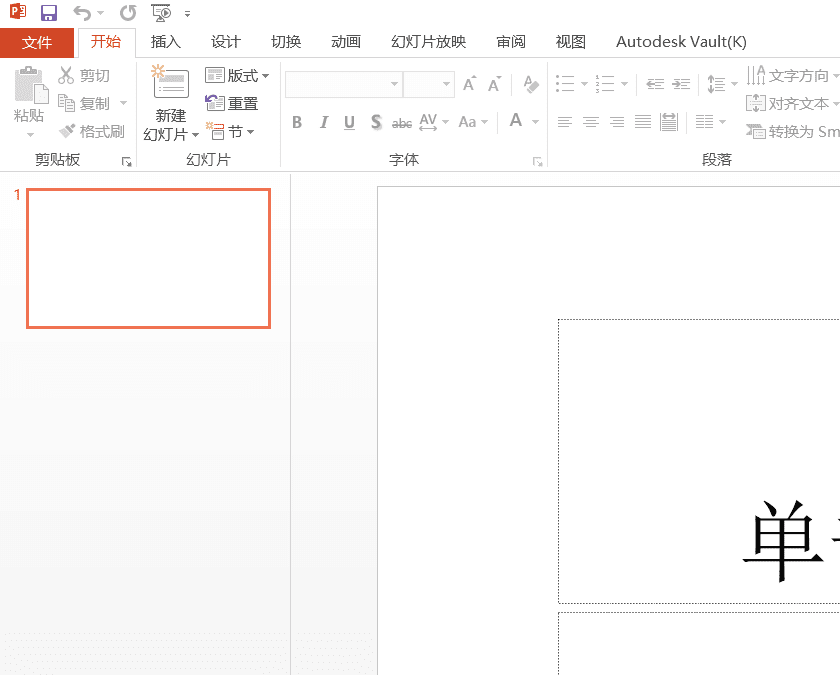The height and width of the screenshot is (675, 840).
Task: Justify the text
Action: [643, 122]
